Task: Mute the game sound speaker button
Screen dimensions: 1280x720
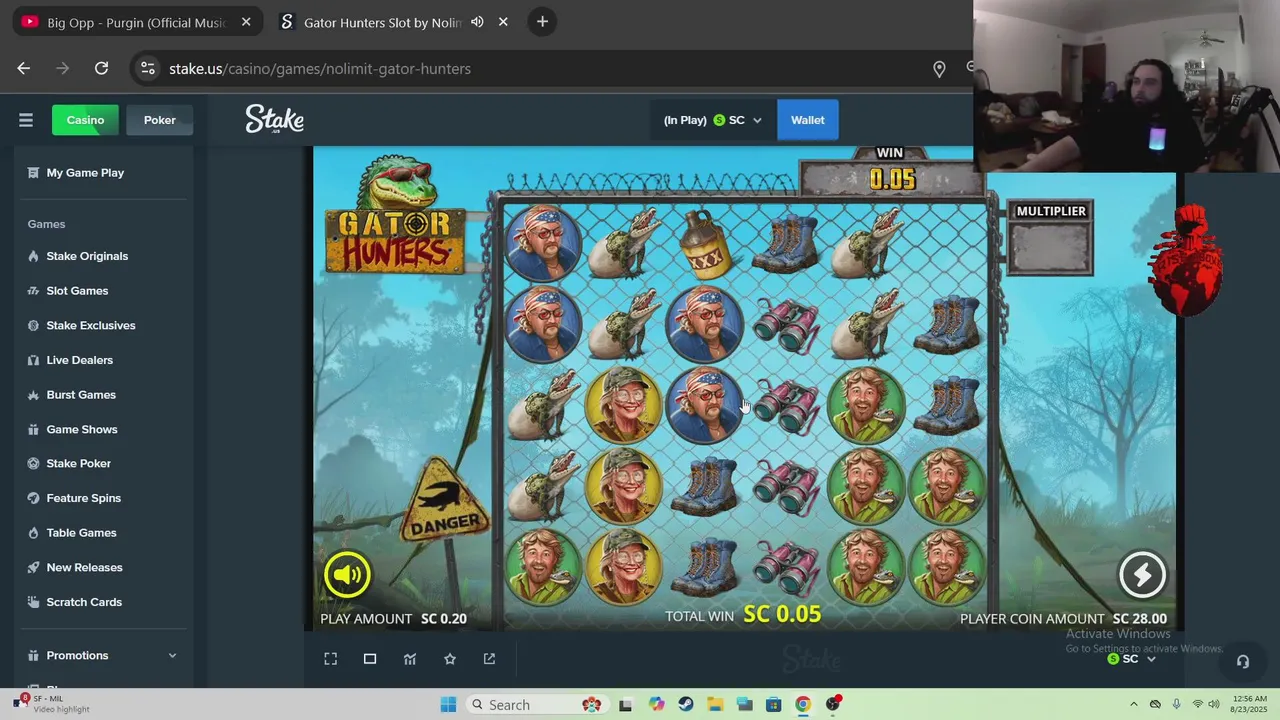Action: [347, 575]
